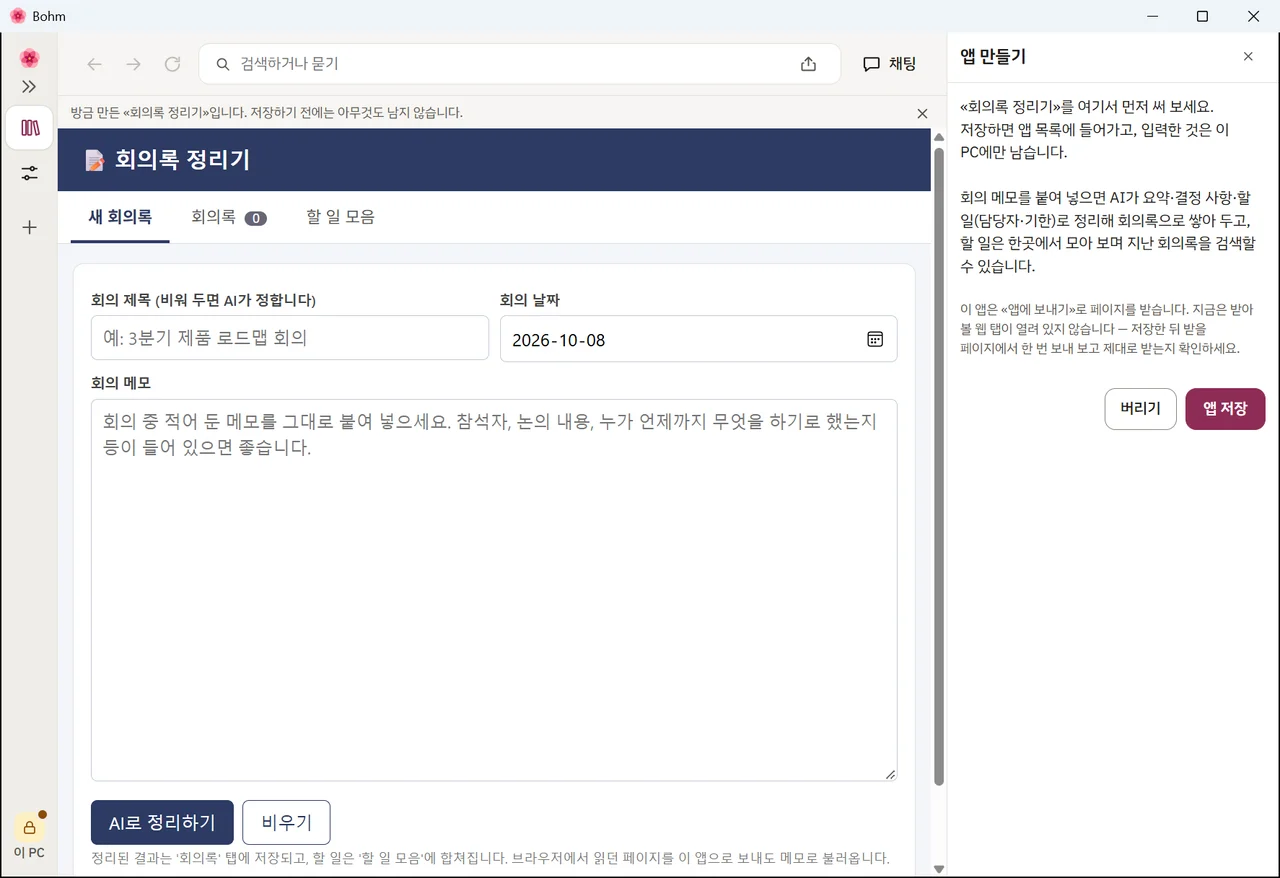Image resolution: width=1280 pixels, height=878 pixels.
Task: Go back with the left arrow
Action: coord(94,64)
